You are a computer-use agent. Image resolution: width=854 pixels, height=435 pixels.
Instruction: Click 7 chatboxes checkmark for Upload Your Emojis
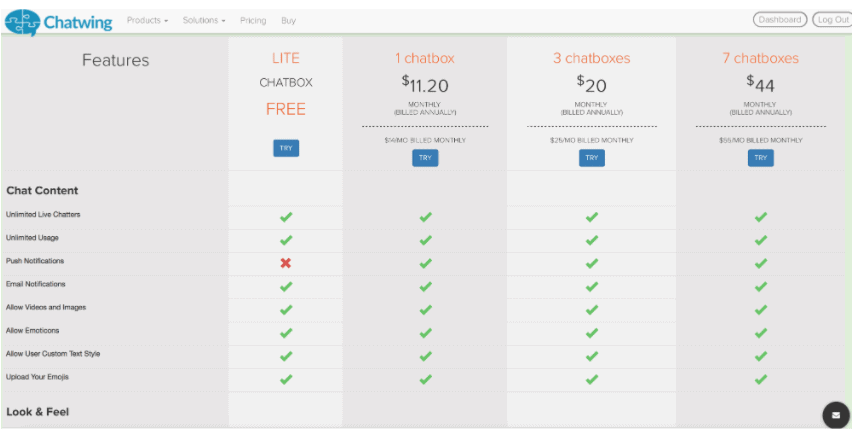coord(761,379)
